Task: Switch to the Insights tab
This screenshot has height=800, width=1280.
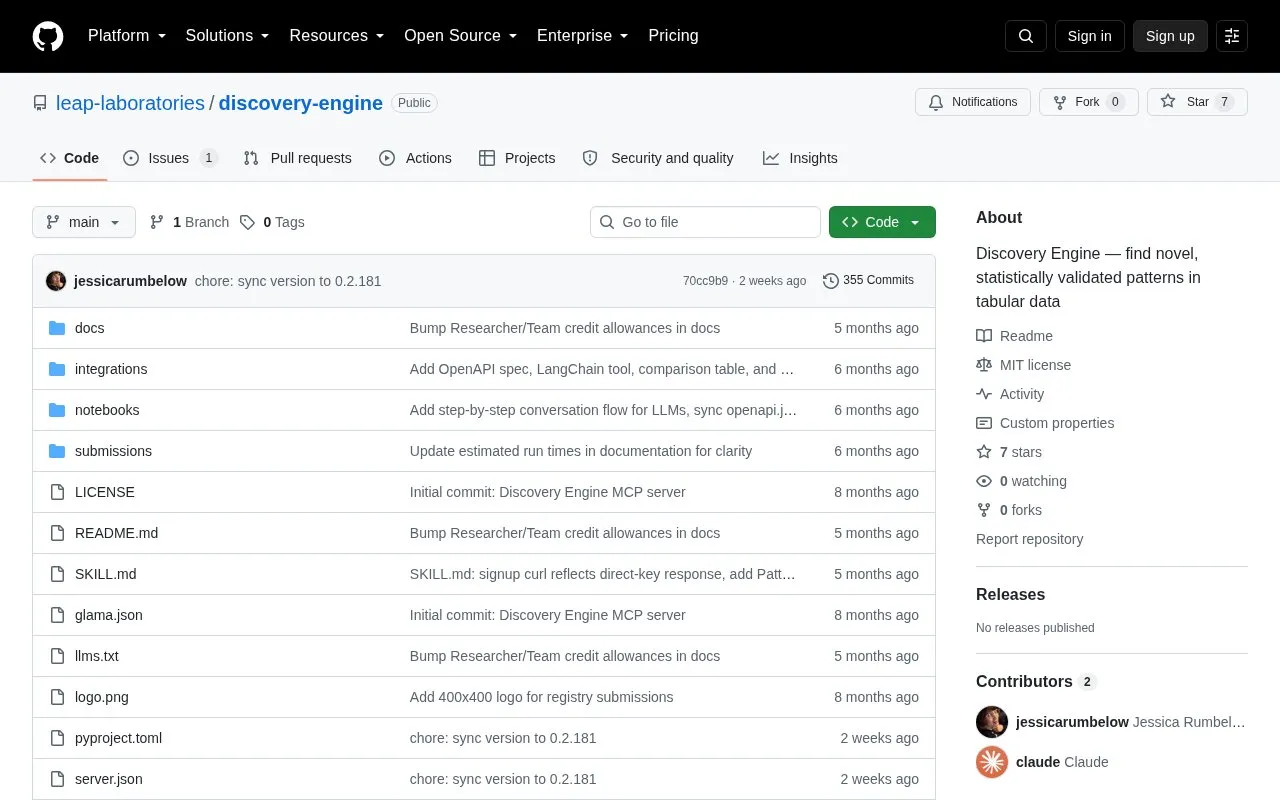Action: [x=800, y=158]
